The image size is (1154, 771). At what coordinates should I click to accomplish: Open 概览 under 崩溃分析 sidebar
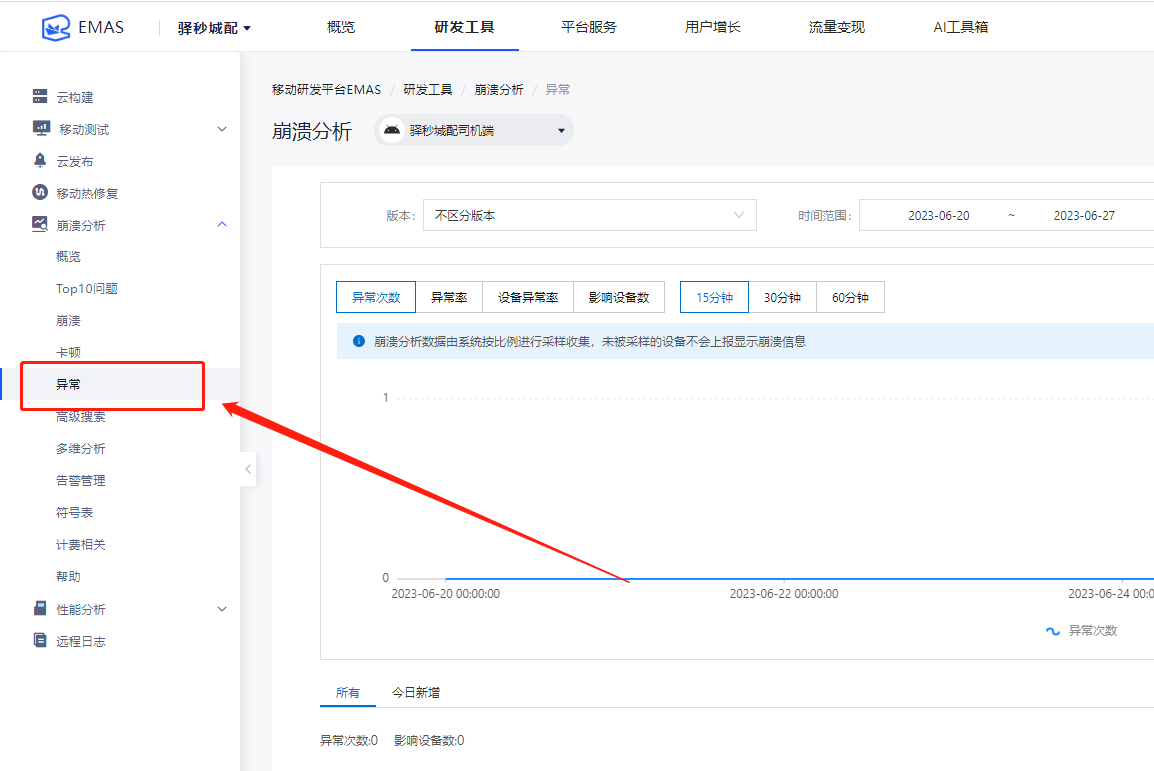68,256
